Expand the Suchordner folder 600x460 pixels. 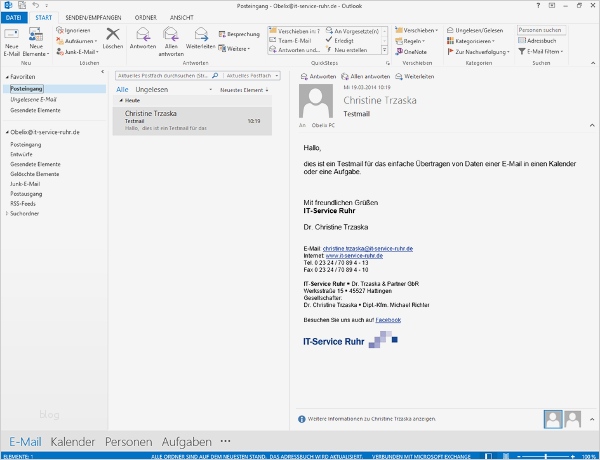7,214
